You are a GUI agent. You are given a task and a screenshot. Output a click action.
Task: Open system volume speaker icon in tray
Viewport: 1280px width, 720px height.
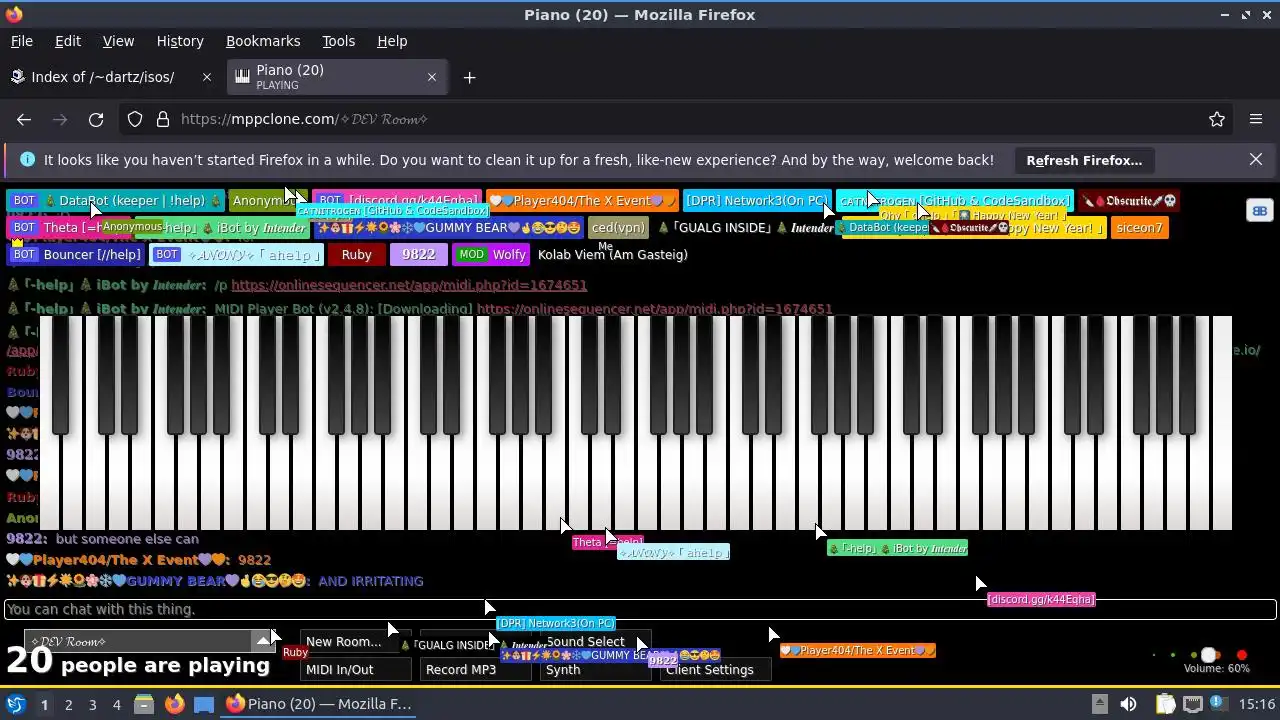click(x=1128, y=704)
